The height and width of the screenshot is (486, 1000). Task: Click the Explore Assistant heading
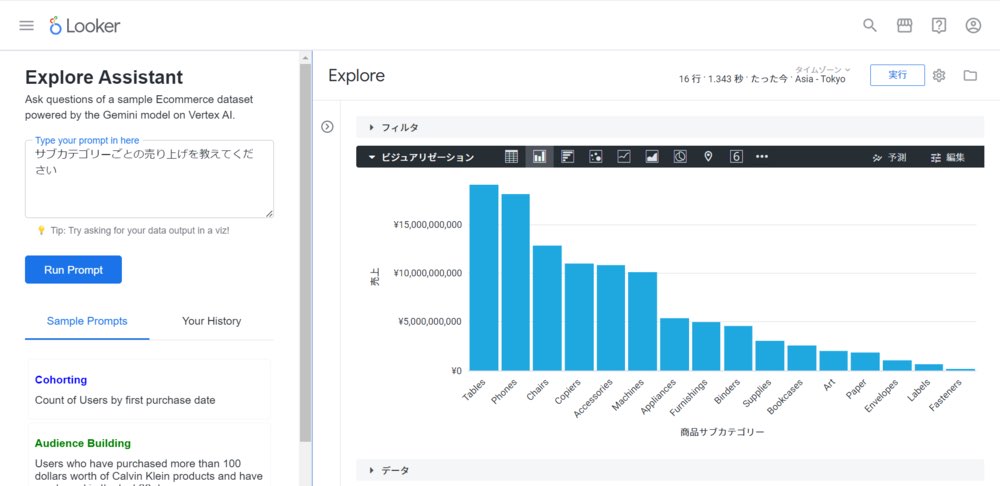pyautogui.click(x=104, y=77)
